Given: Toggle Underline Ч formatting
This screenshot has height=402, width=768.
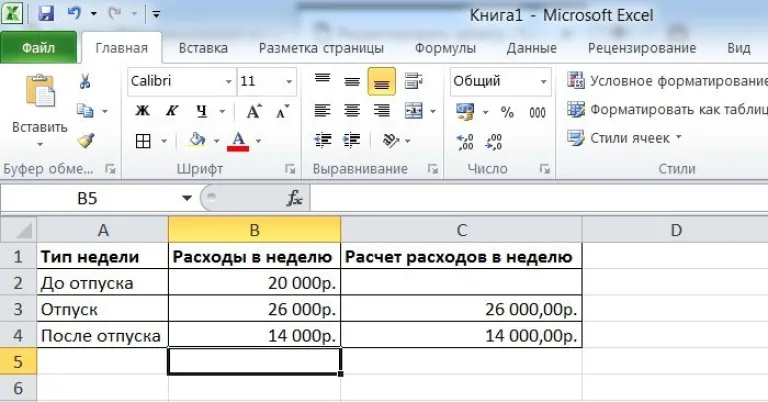Looking at the screenshot, I should tap(202, 111).
